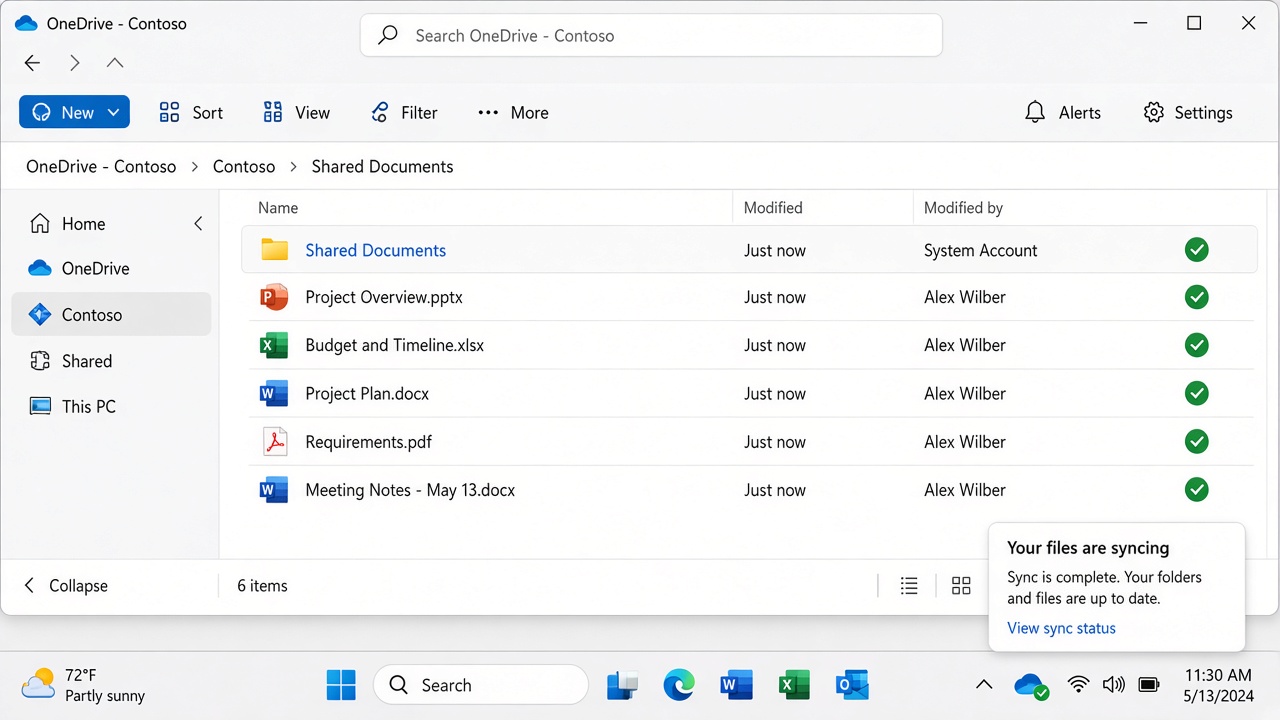The image size is (1280, 720).
Task: Open the PowerPoint icon for Project Overview.pptx
Action: (x=274, y=297)
